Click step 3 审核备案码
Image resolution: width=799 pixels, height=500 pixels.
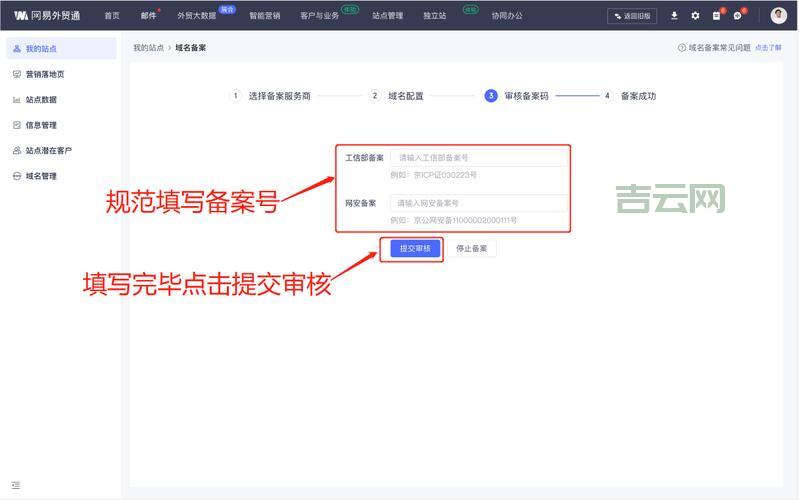tap(517, 96)
